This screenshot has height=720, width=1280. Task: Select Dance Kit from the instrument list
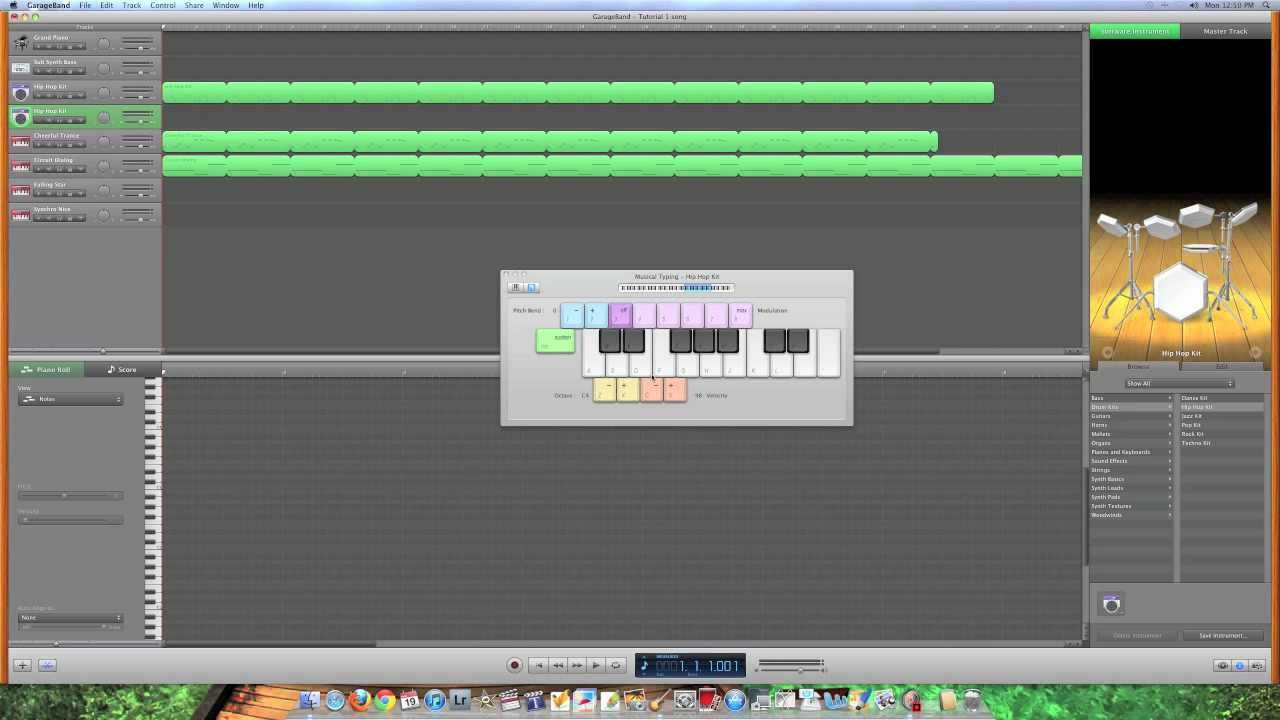1194,398
